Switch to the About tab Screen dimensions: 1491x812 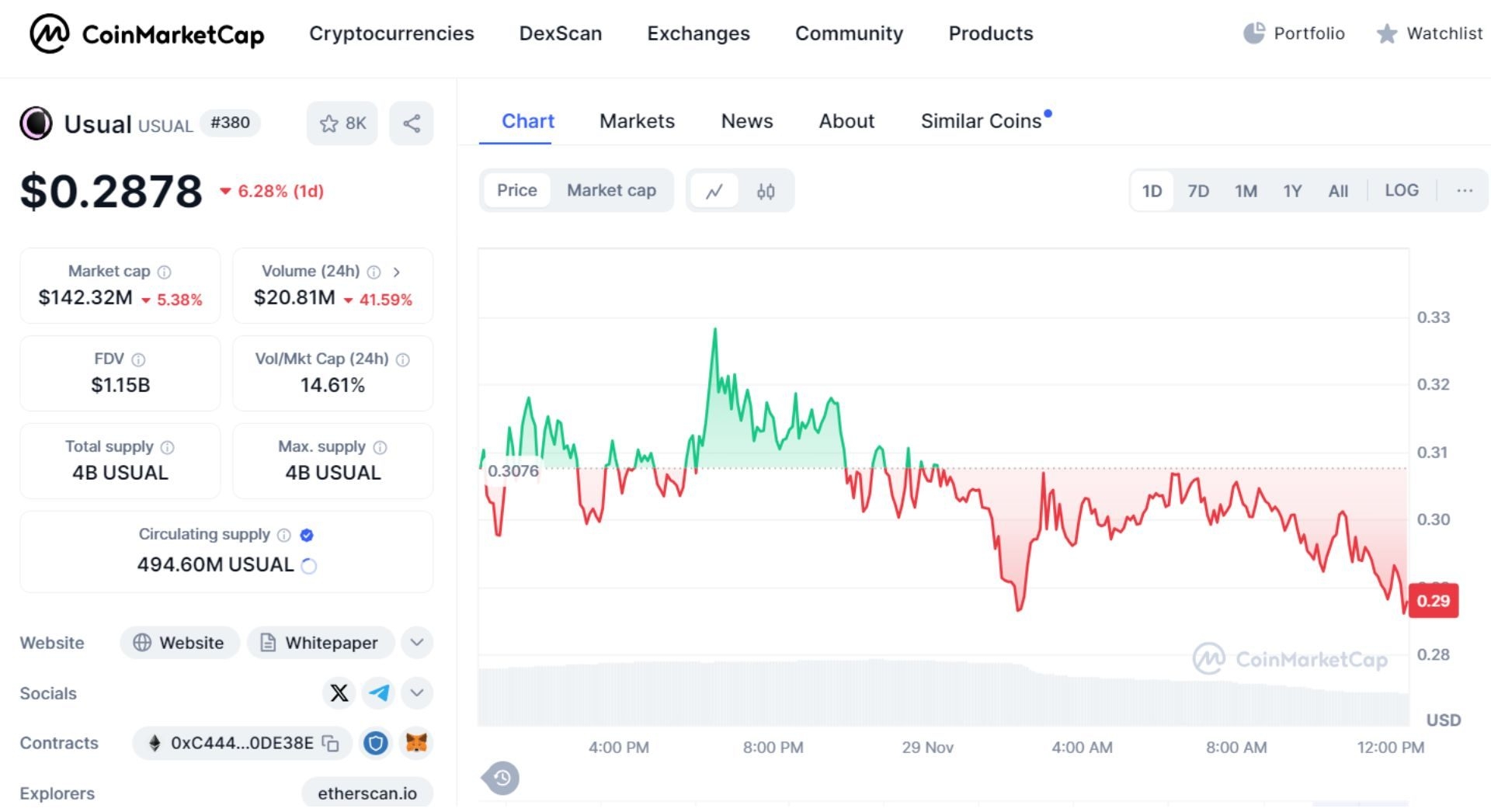[x=846, y=121]
